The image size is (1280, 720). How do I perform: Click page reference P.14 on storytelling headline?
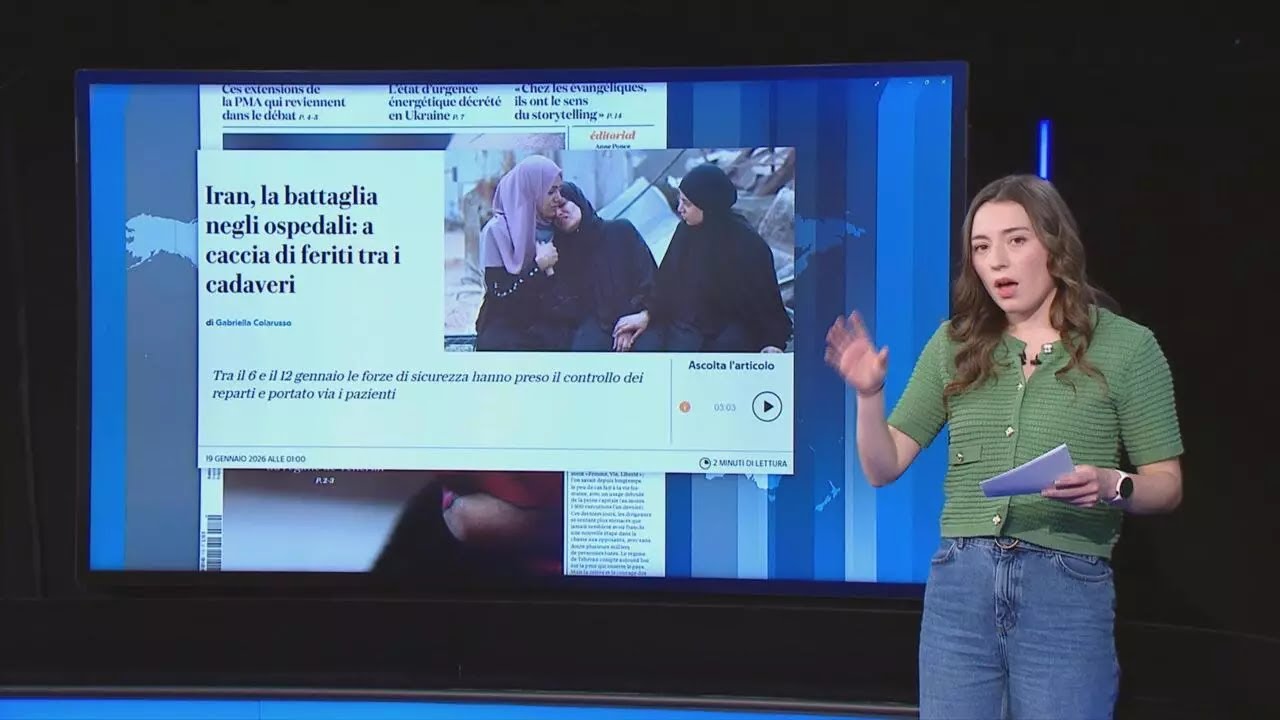click(615, 113)
